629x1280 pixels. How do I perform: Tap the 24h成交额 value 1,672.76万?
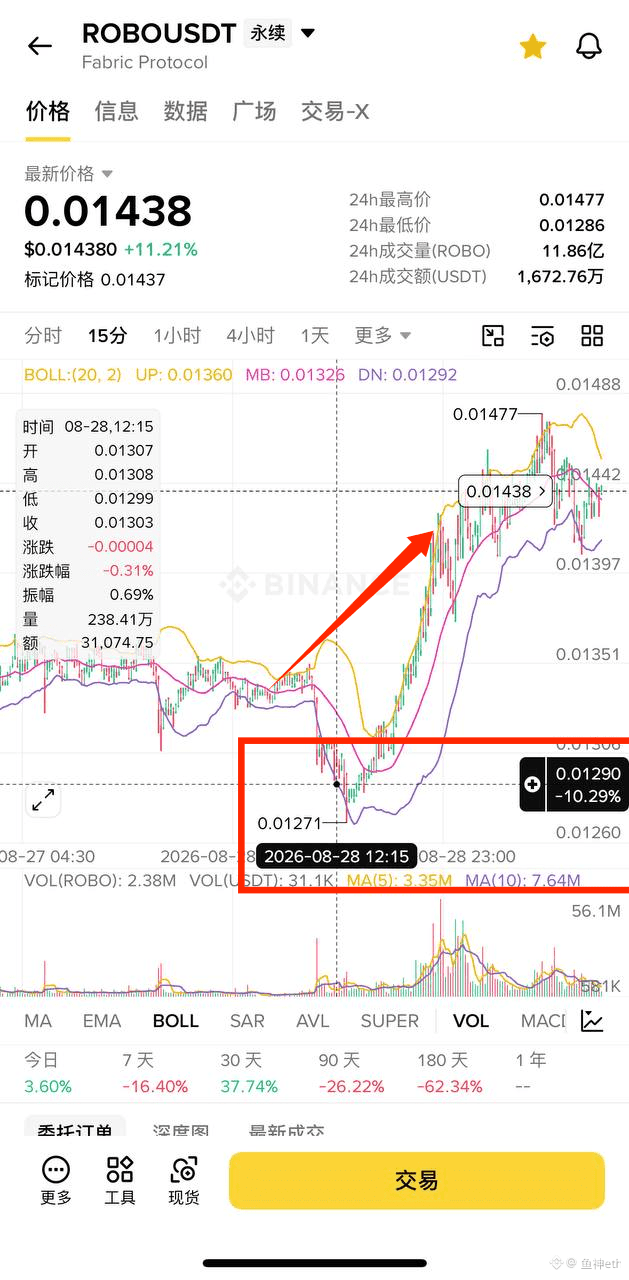(x=561, y=277)
